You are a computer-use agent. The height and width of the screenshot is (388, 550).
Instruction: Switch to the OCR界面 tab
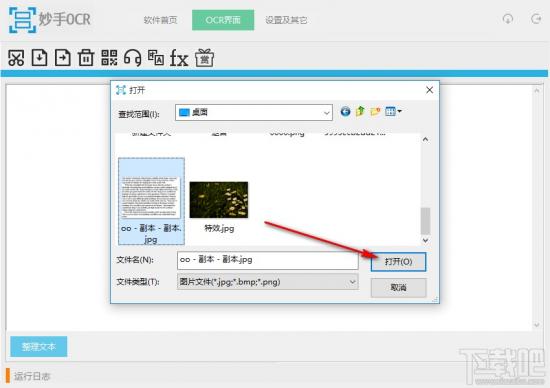click(223, 20)
